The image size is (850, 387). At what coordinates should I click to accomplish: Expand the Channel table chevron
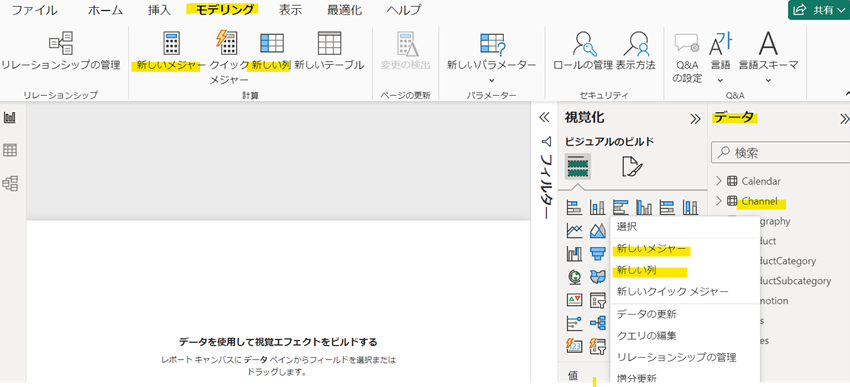pyautogui.click(x=719, y=201)
